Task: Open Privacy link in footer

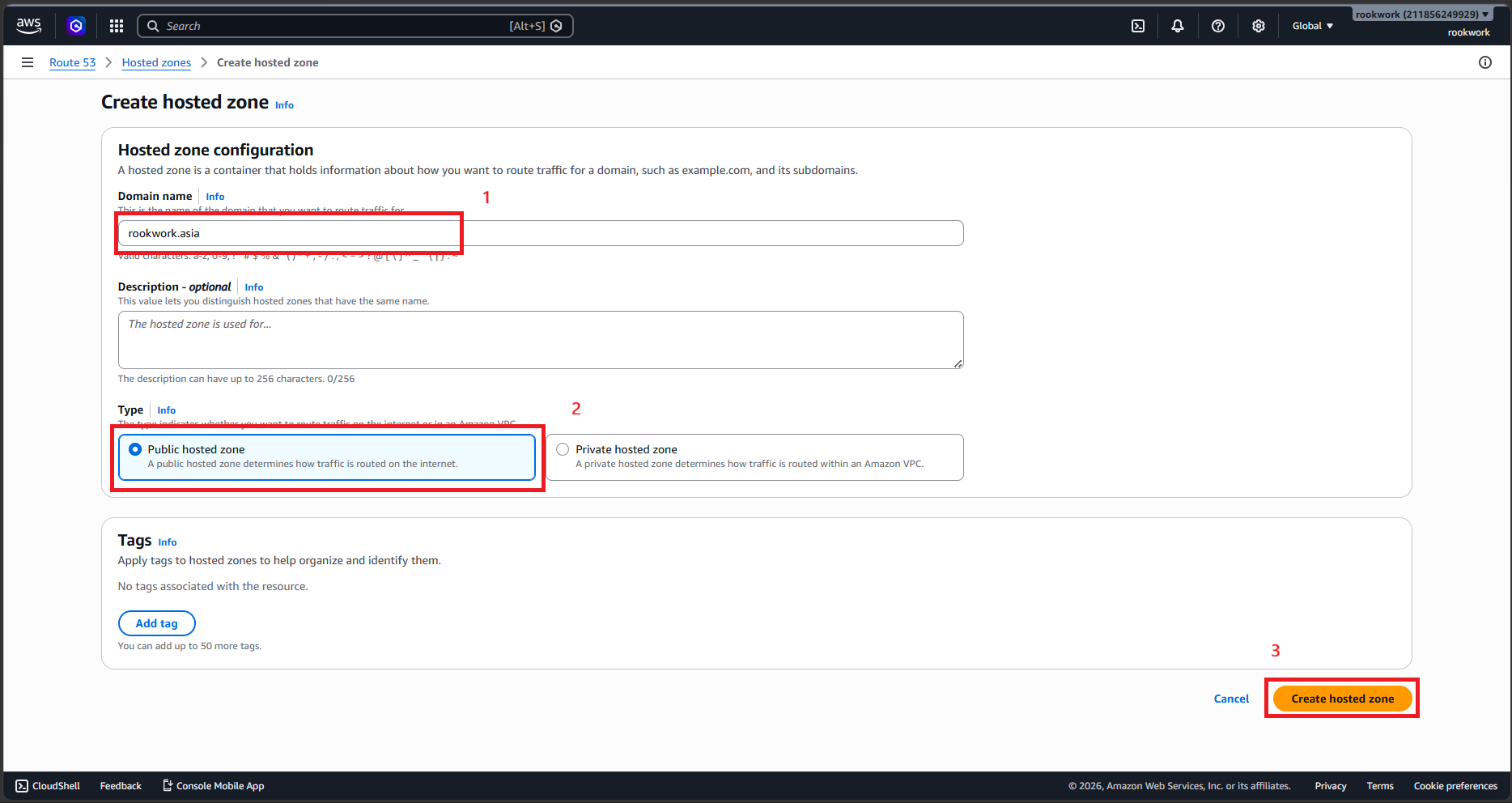Action: coord(1331,786)
